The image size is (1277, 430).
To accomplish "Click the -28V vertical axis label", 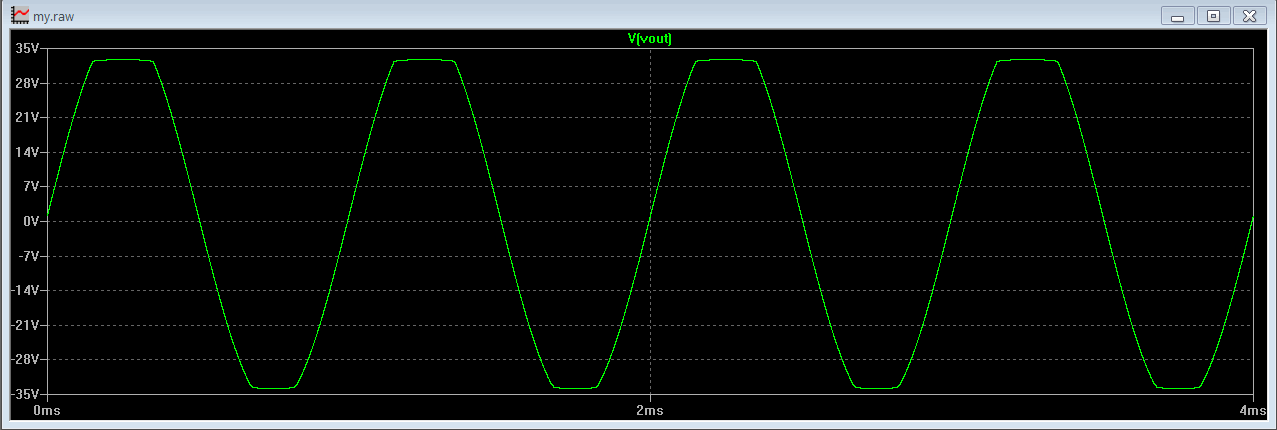I will pyautogui.click(x=25, y=359).
